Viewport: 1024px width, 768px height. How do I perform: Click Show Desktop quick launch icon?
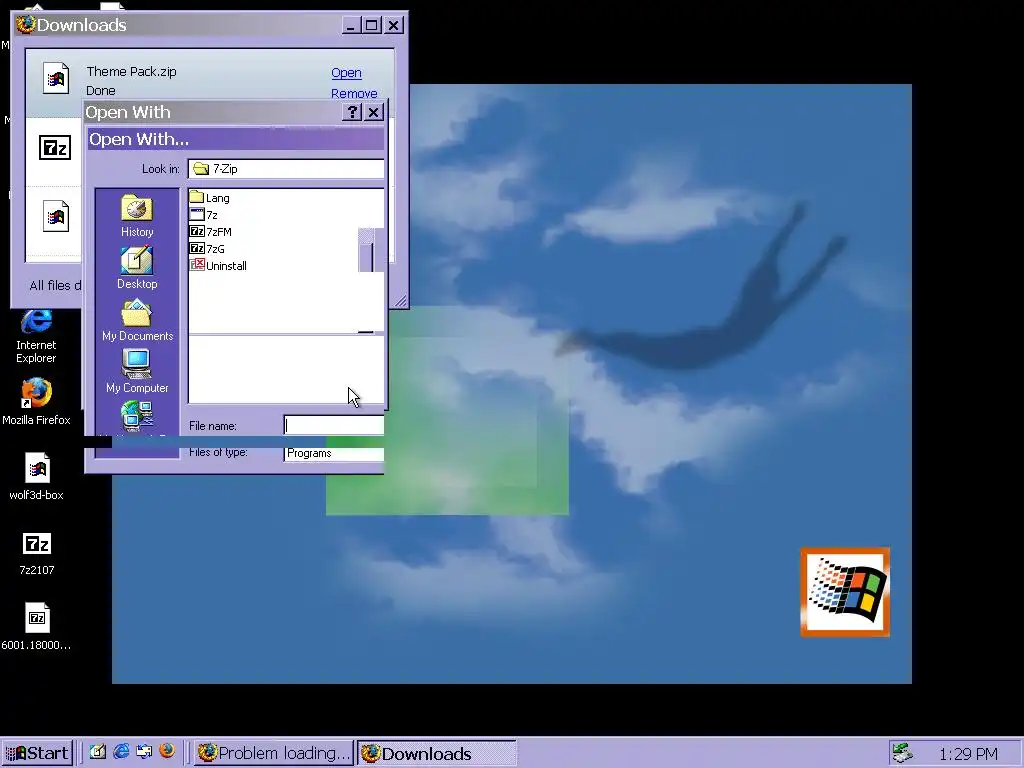97,752
